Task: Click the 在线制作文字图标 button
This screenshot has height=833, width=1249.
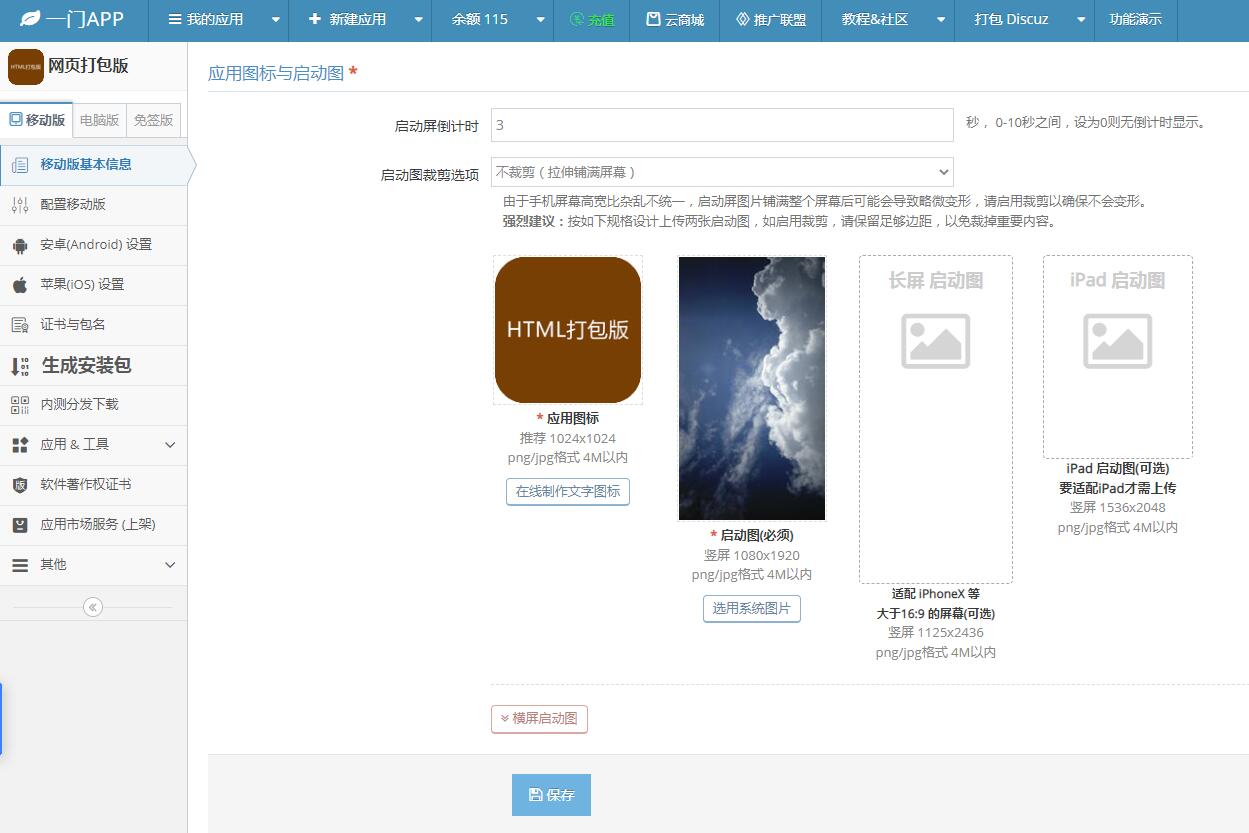Action: pos(567,492)
